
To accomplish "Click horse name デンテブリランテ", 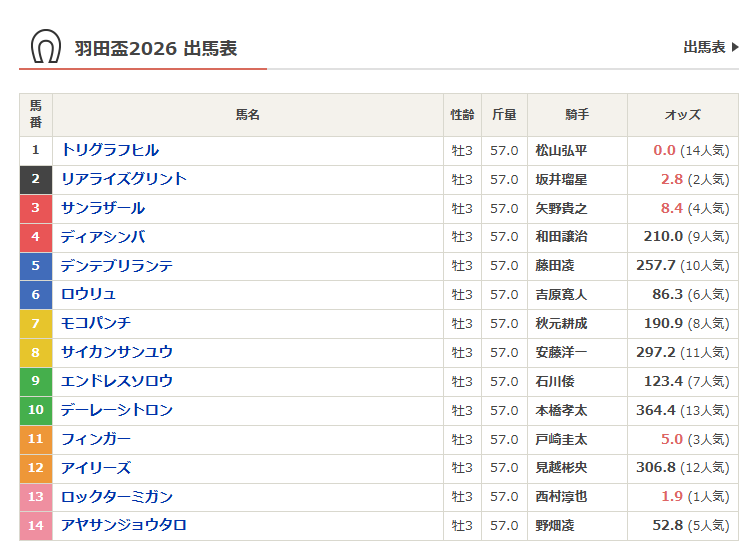I will coord(117,266).
